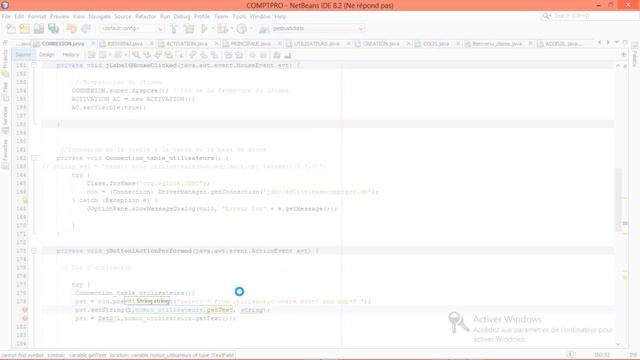Click the Find Next Occurrence icon
Screen dimensions: 640x360
click(158, 55)
